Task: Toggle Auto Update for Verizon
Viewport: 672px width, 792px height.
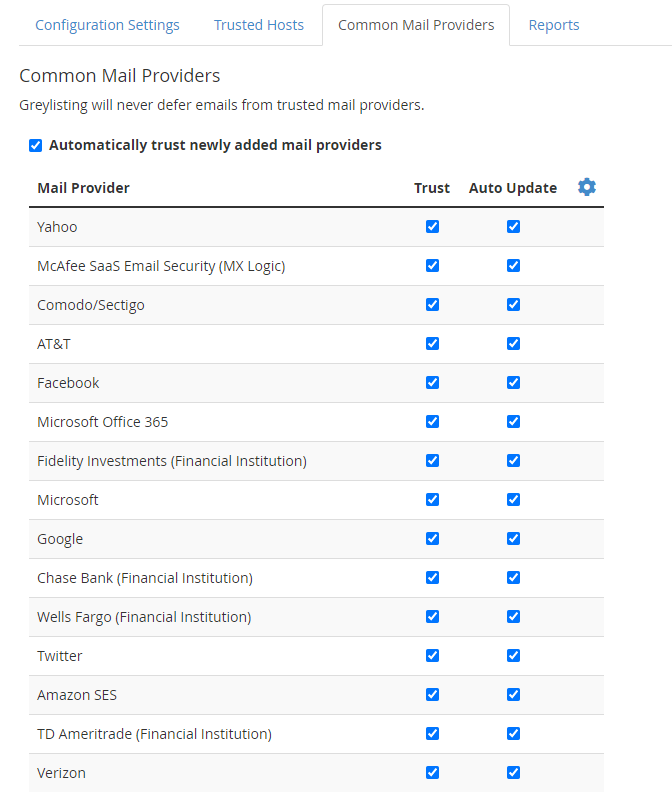Action: click(513, 772)
